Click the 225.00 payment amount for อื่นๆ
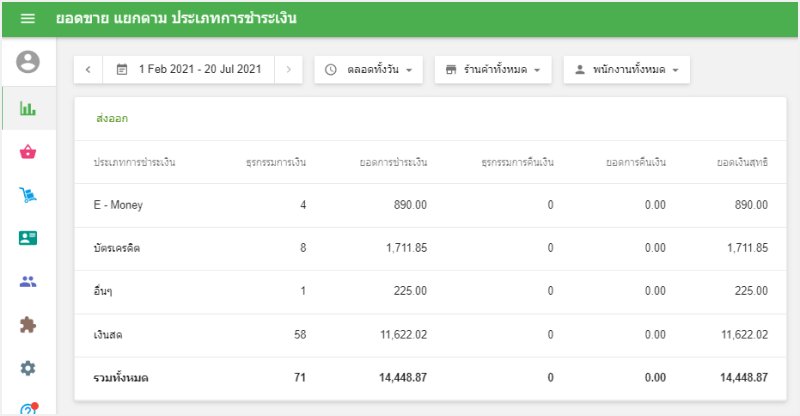 (x=410, y=291)
